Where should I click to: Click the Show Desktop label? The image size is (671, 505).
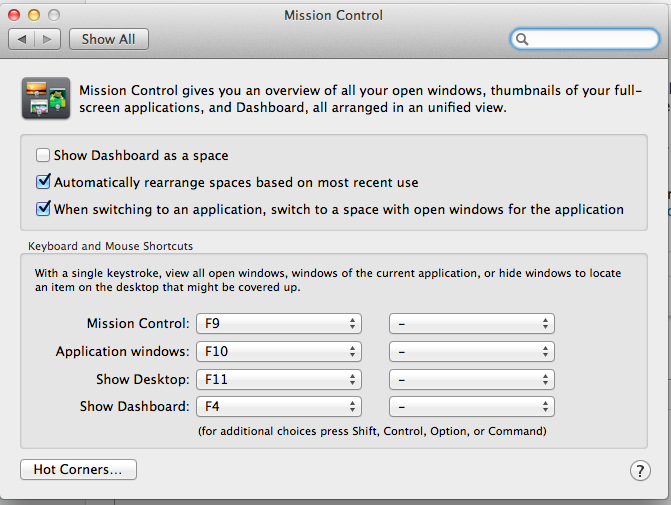click(x=143, y=380)
